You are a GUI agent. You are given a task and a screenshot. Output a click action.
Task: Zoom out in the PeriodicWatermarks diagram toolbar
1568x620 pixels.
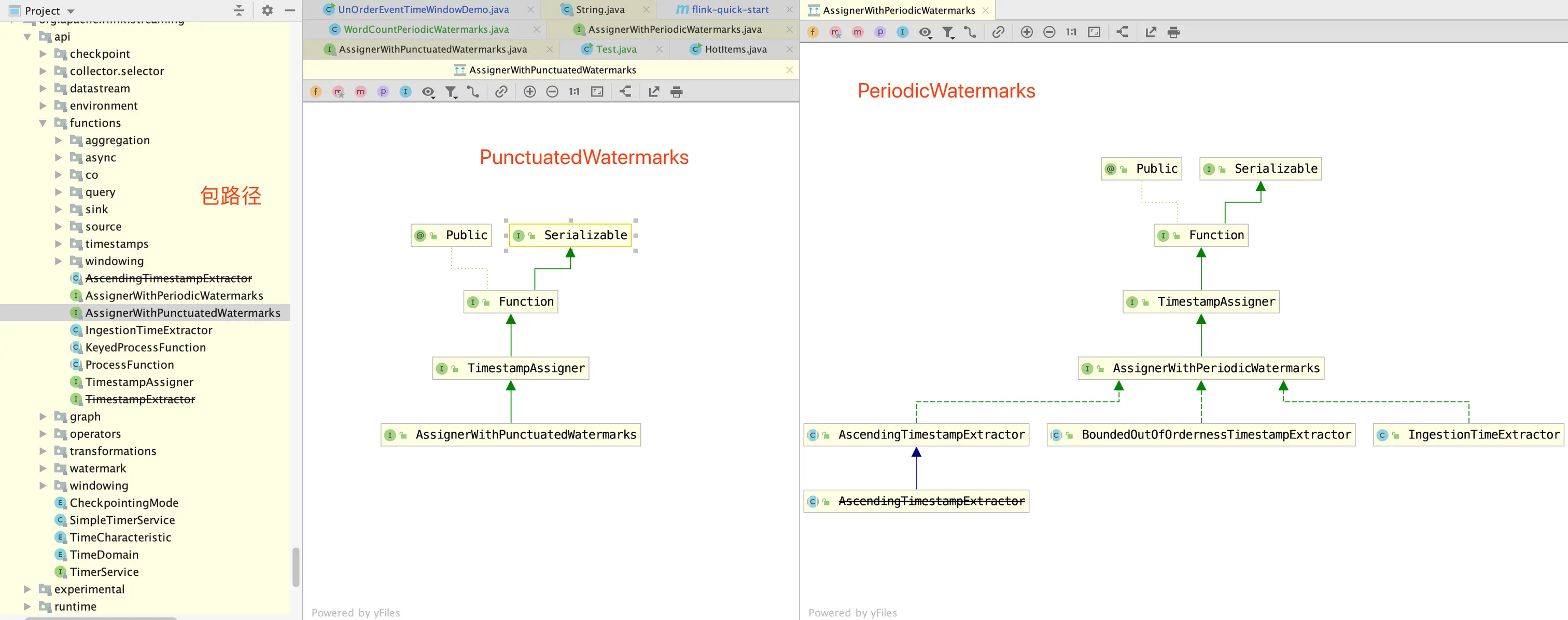[x=1049, y=32]
